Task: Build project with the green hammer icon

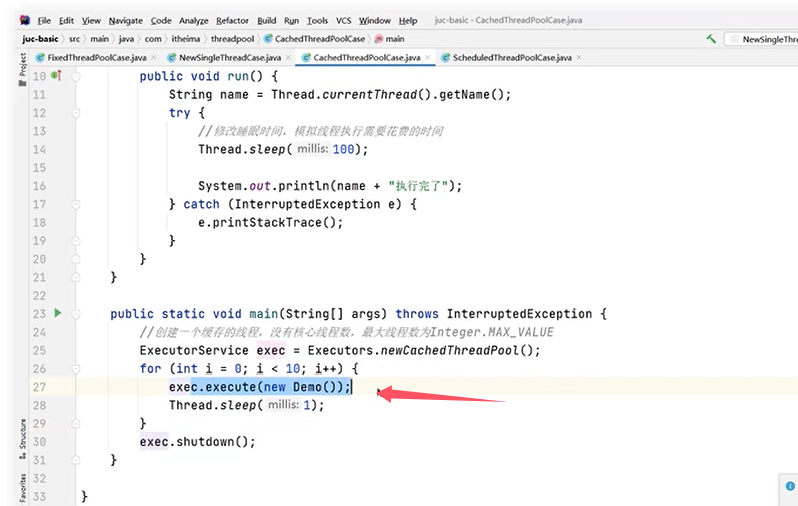Action: (711, 39)
